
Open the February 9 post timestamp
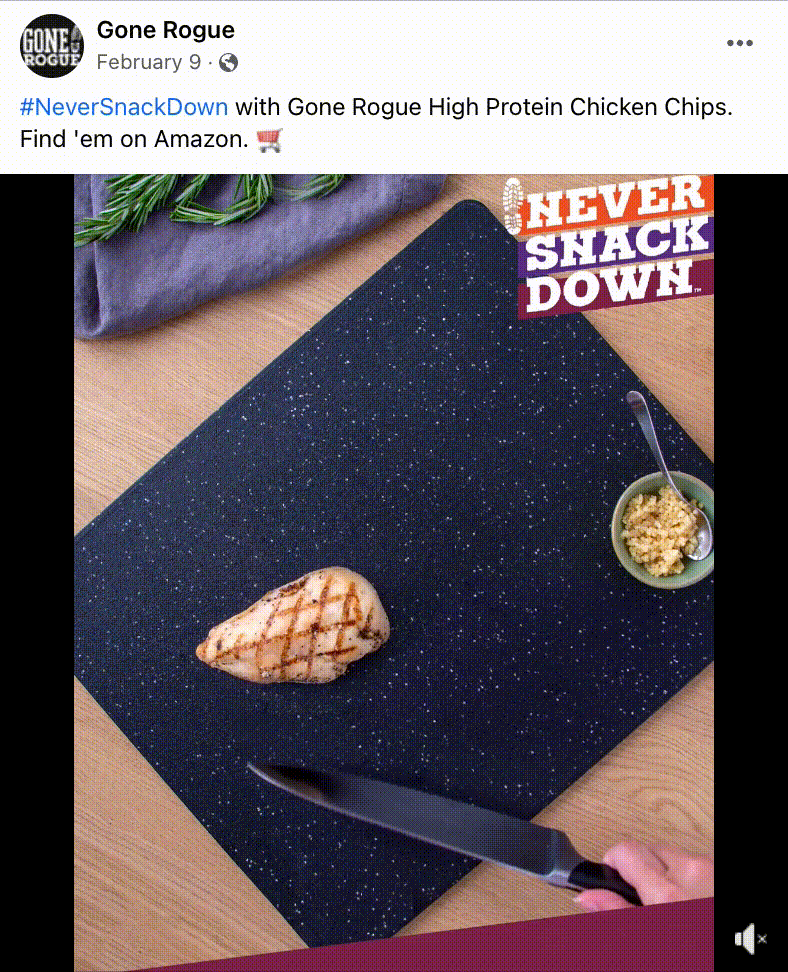[x=149, y=62]
